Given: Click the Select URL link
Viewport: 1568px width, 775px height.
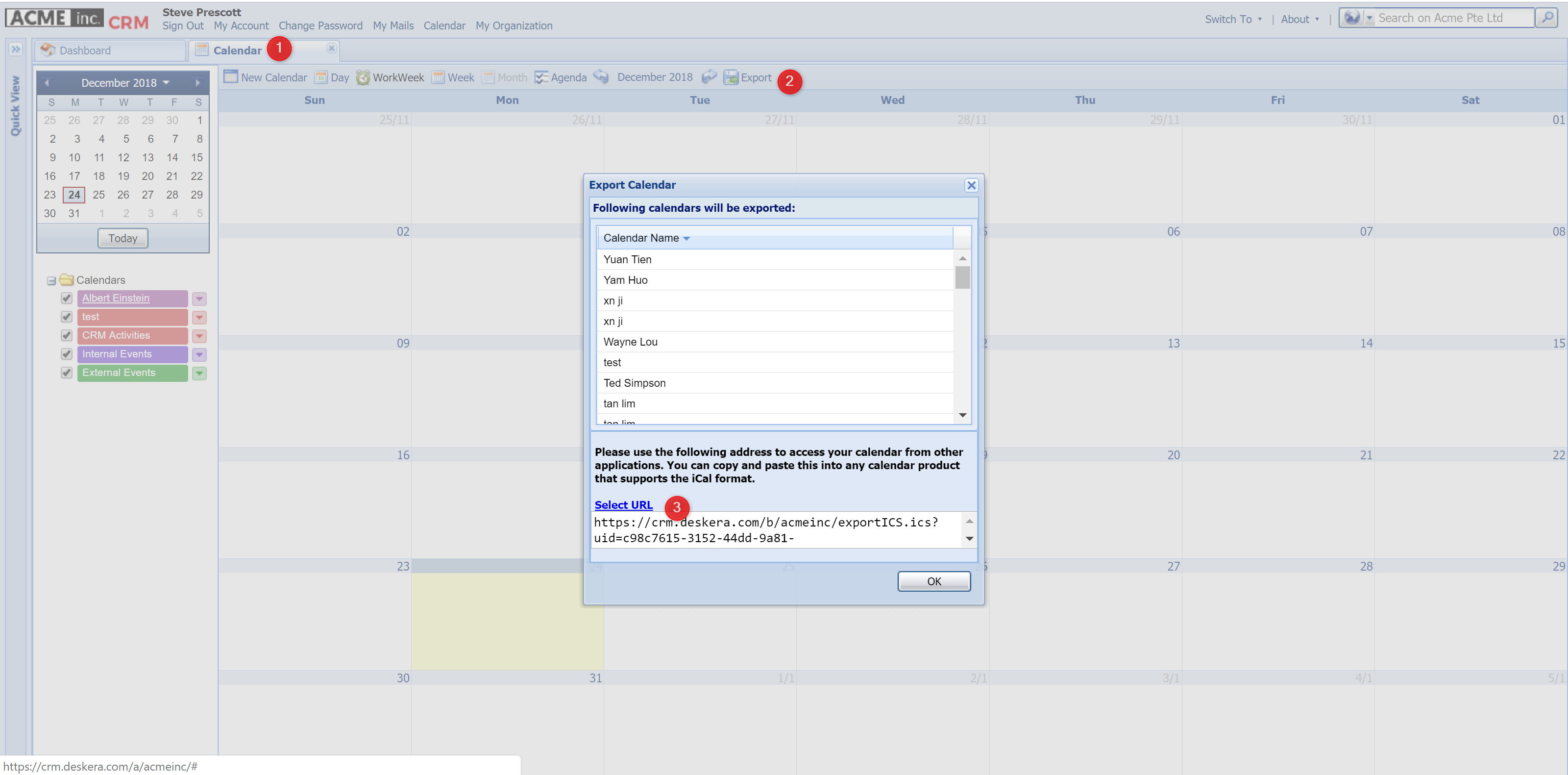Looking at the screenshot, I should click(x=623, y=505).
